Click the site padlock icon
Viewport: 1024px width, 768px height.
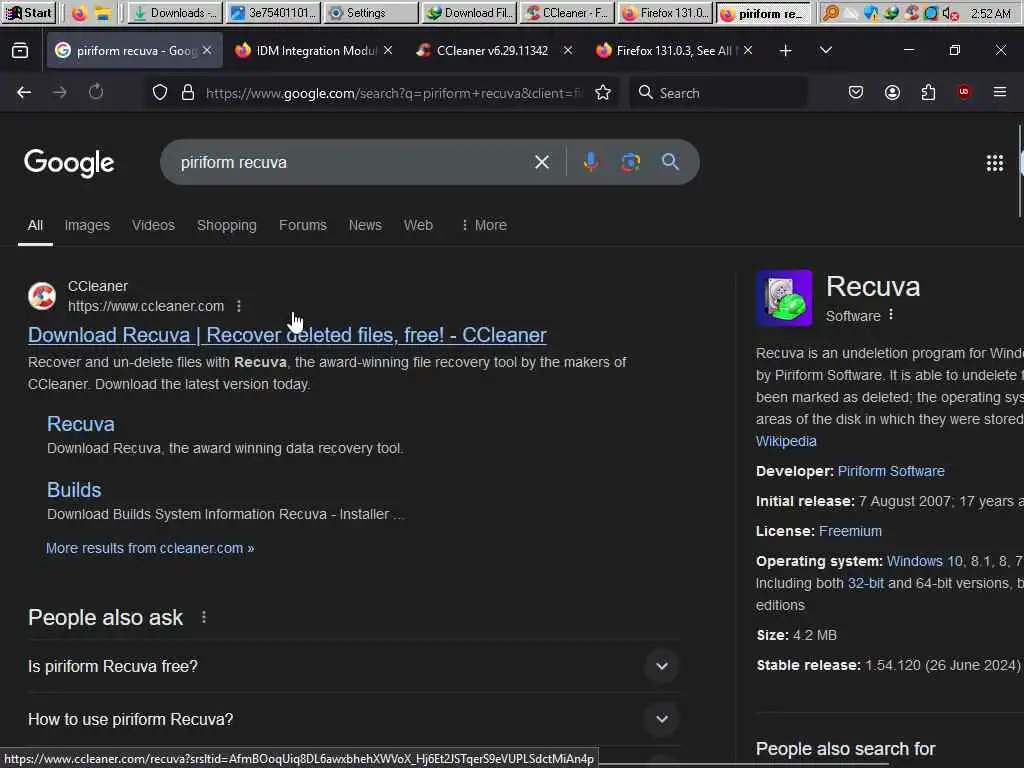coord(188,92)
